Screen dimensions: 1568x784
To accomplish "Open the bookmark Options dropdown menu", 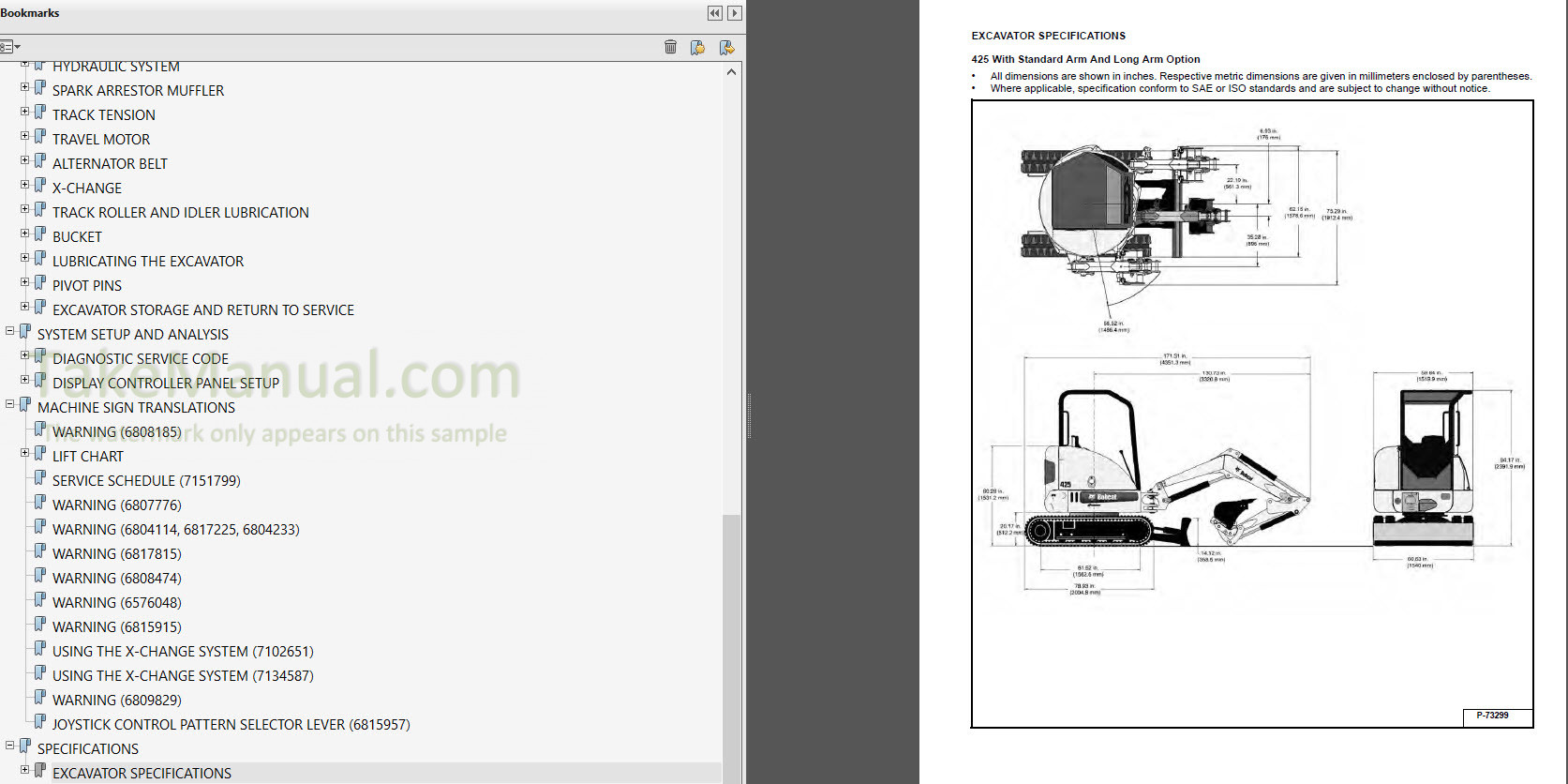I will click(10, 47).
